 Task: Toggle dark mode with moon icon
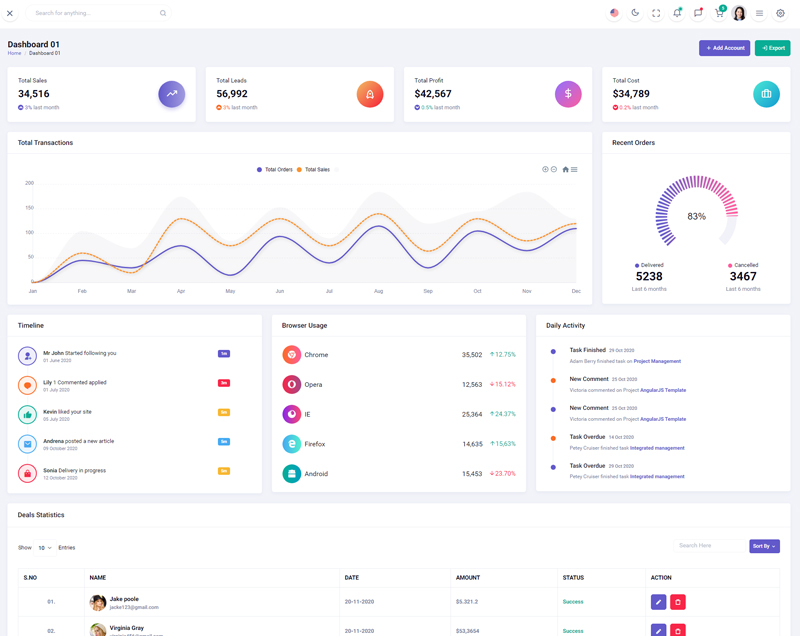coord(635,13)
